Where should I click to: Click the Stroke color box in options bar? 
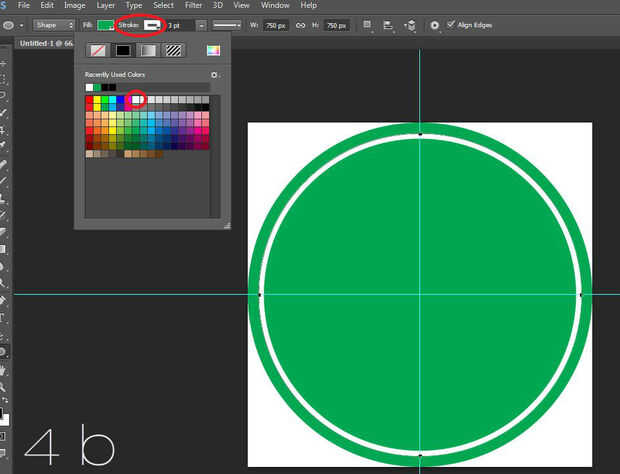click(x=153, y=24)
